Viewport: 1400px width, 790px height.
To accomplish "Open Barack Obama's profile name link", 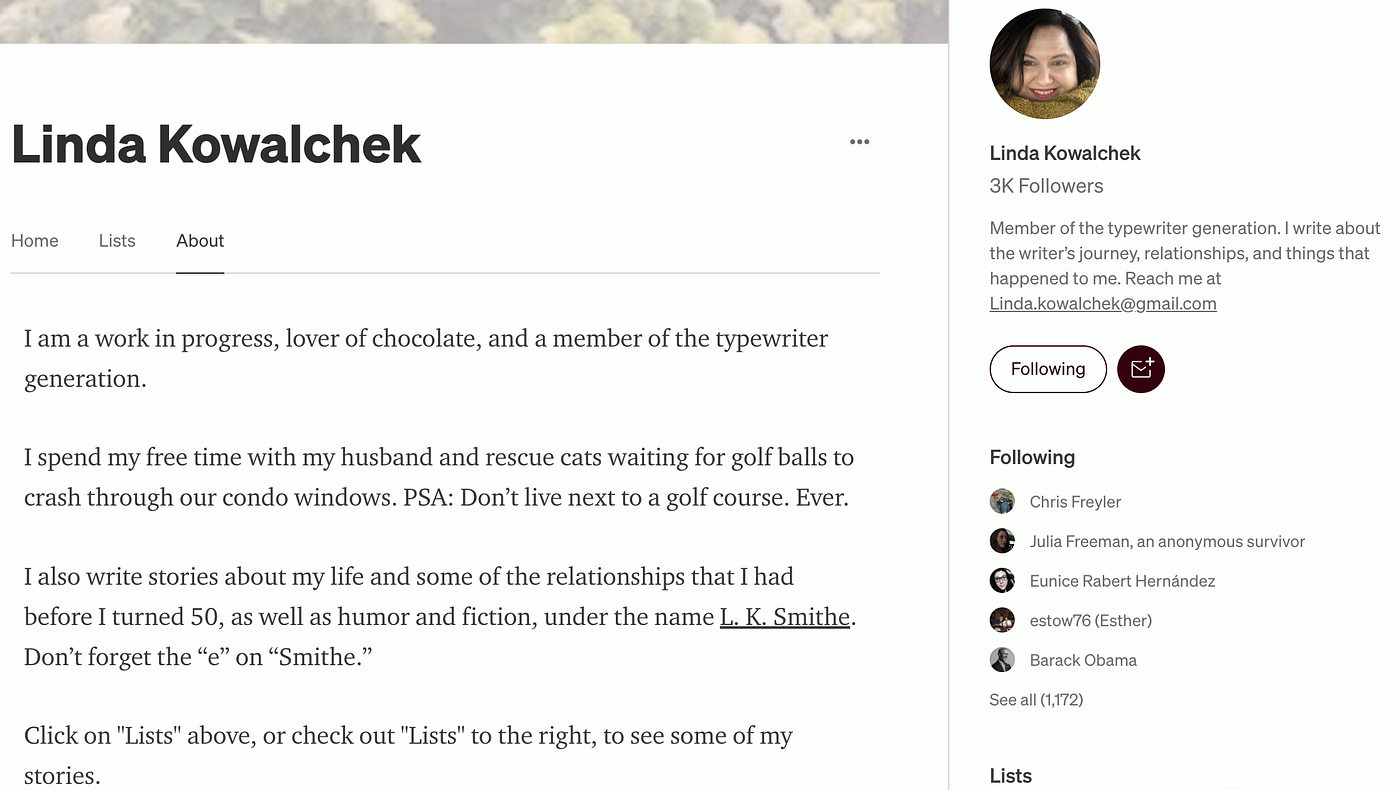I will tap(1083, 660).
